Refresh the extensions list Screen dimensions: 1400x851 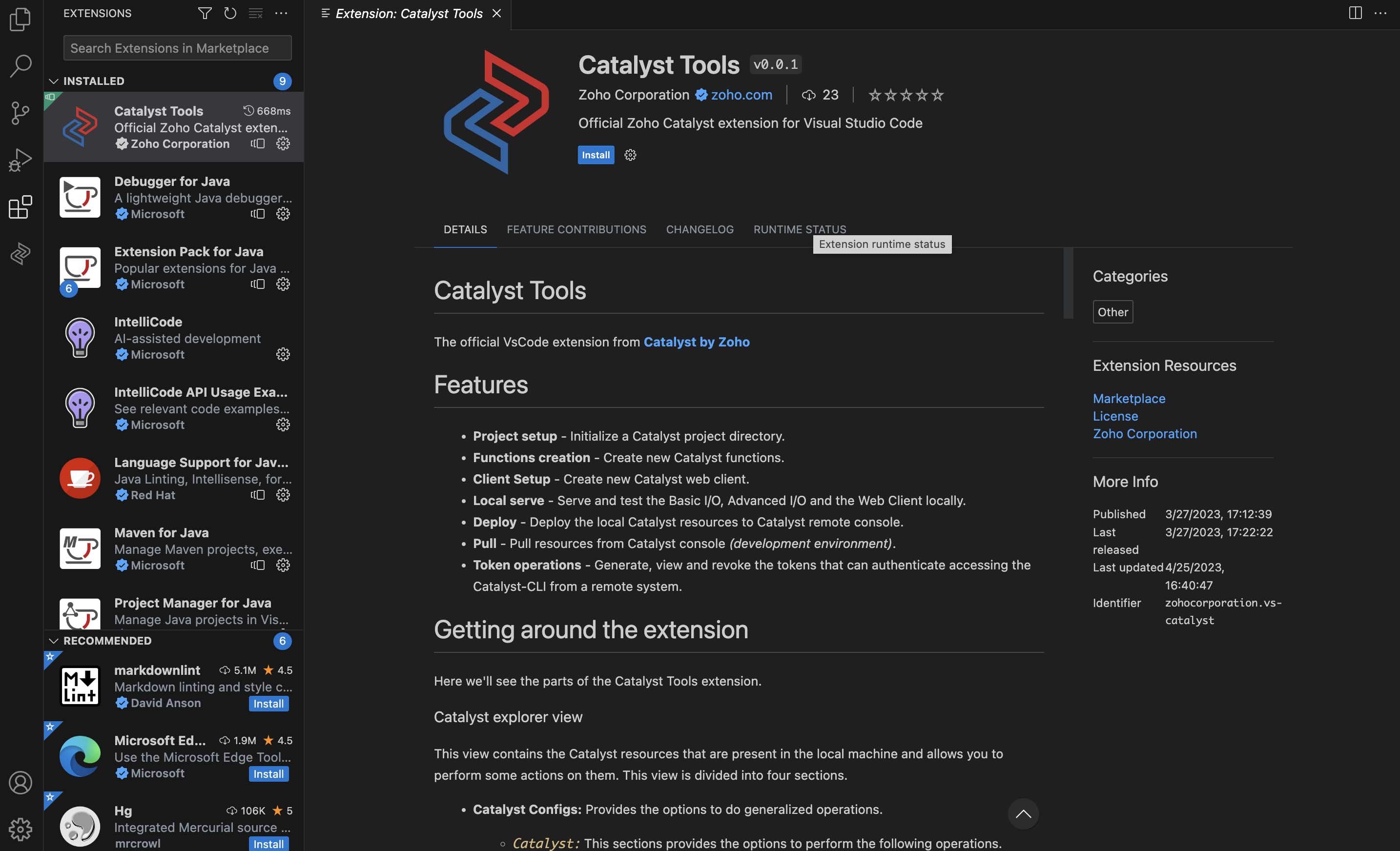pos(230,13)
